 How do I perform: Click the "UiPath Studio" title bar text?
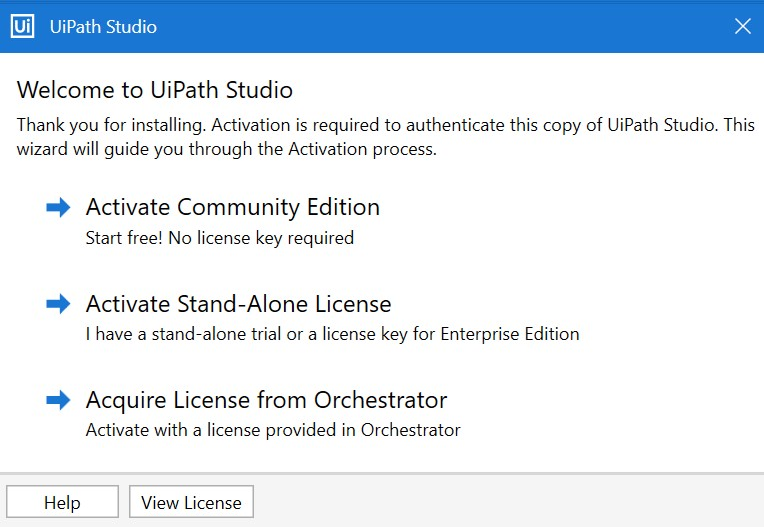(103, 26)
